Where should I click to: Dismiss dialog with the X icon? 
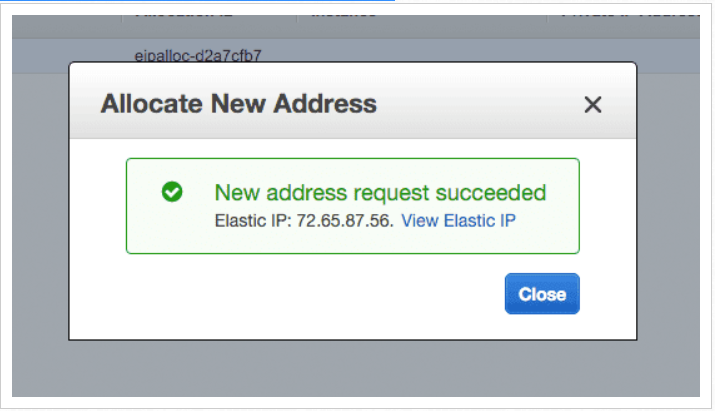click(x=593, y=104)
